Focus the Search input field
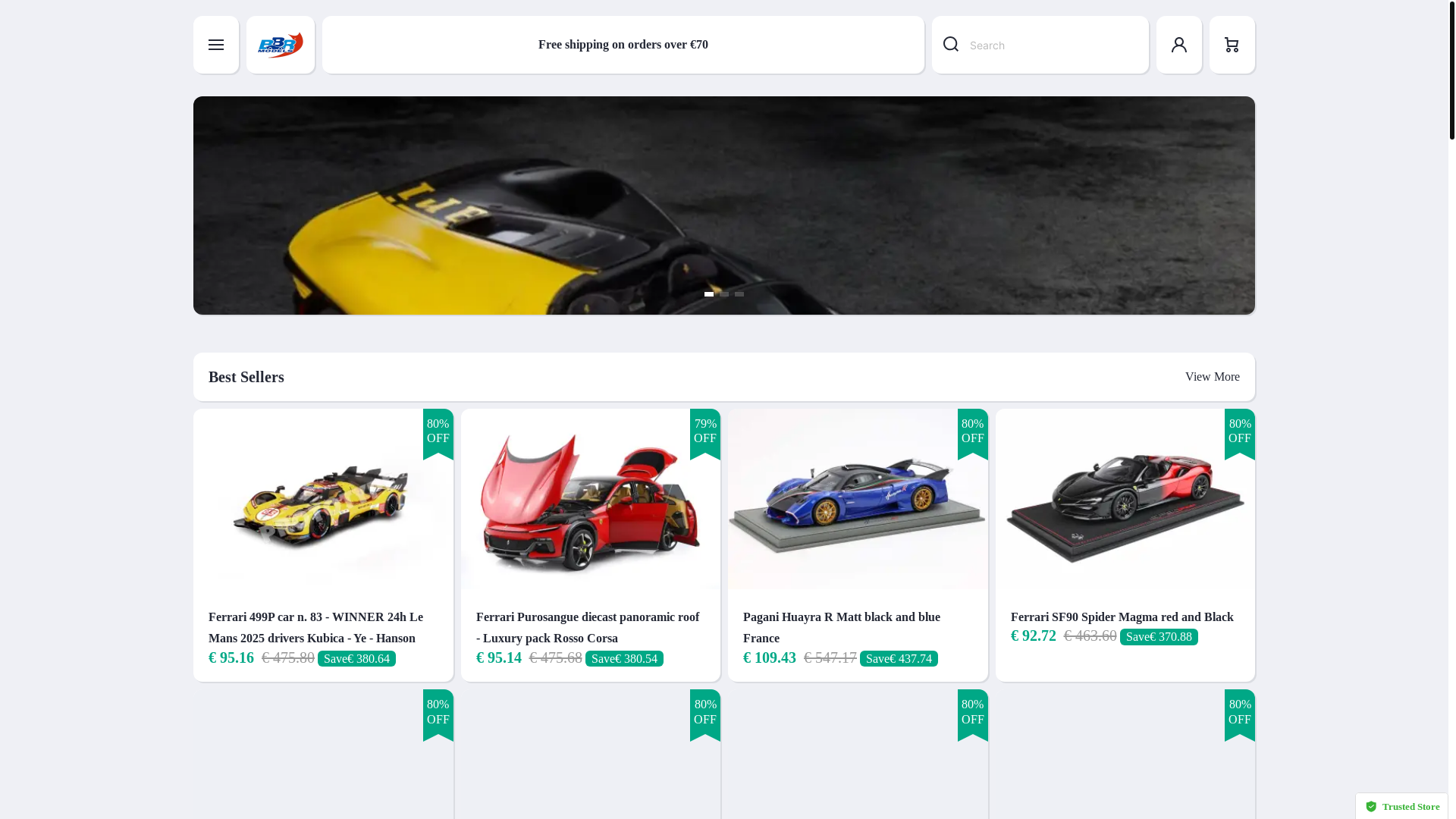 pos(1054,45)
